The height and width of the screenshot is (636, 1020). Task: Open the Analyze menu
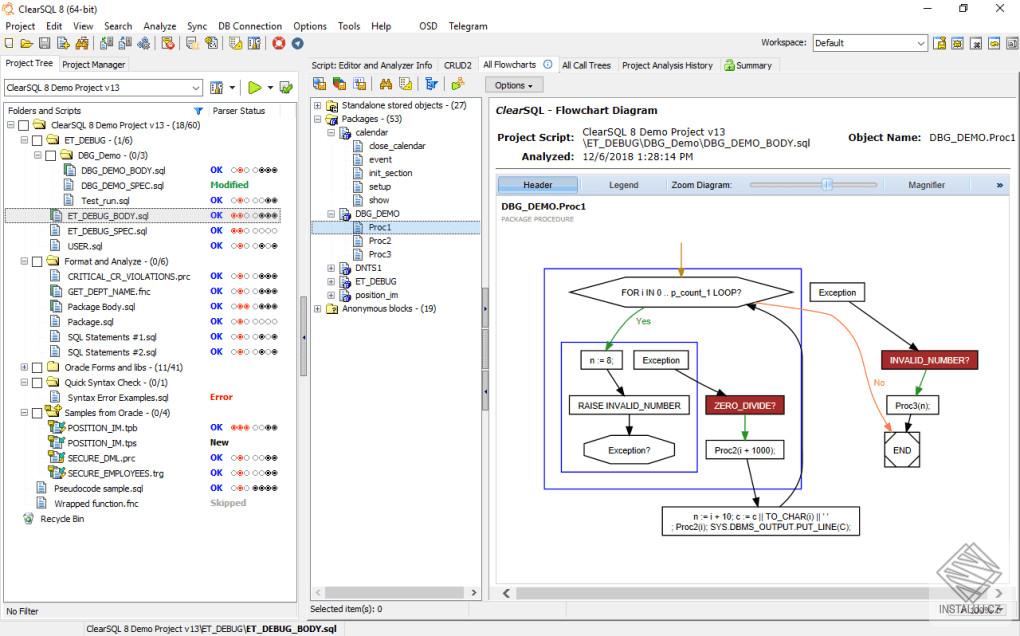tap(159, 26)
